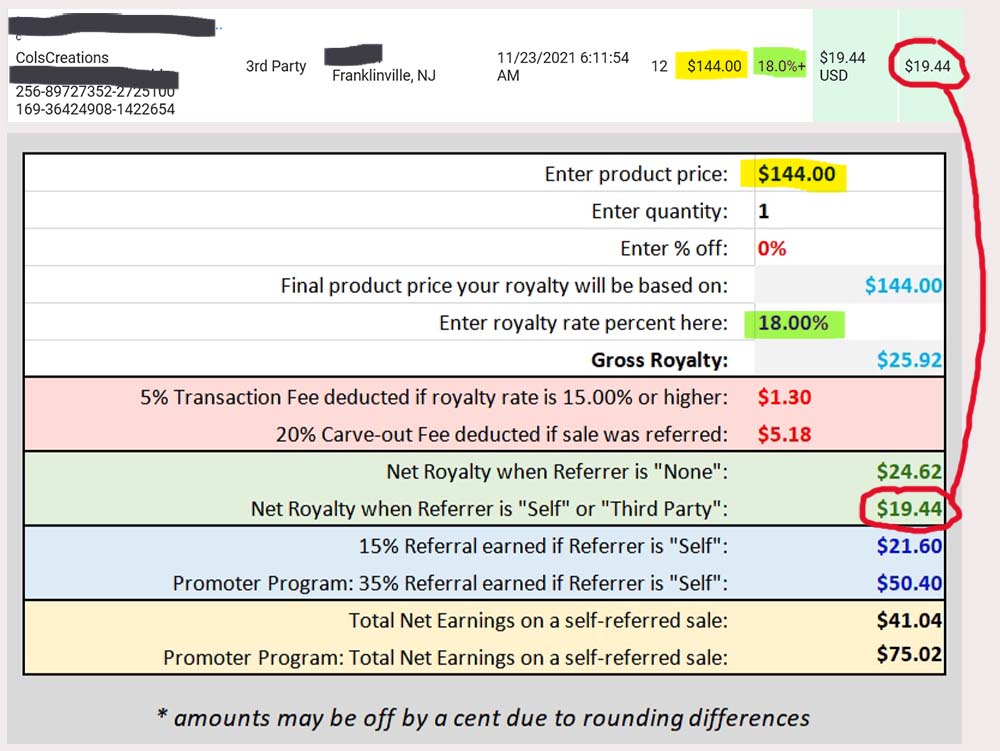Select Promoter Program total $75.02

point(909,654)
